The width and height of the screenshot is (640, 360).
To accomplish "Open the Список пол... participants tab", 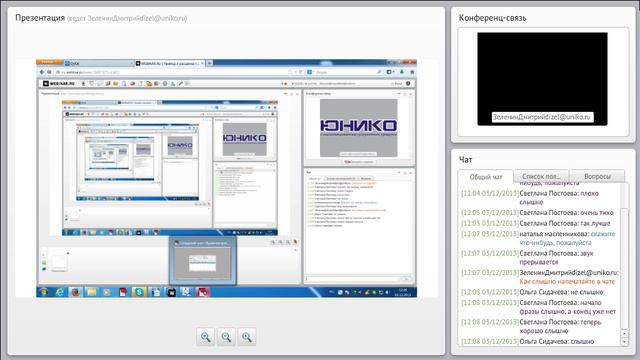I will pos(541,176).
